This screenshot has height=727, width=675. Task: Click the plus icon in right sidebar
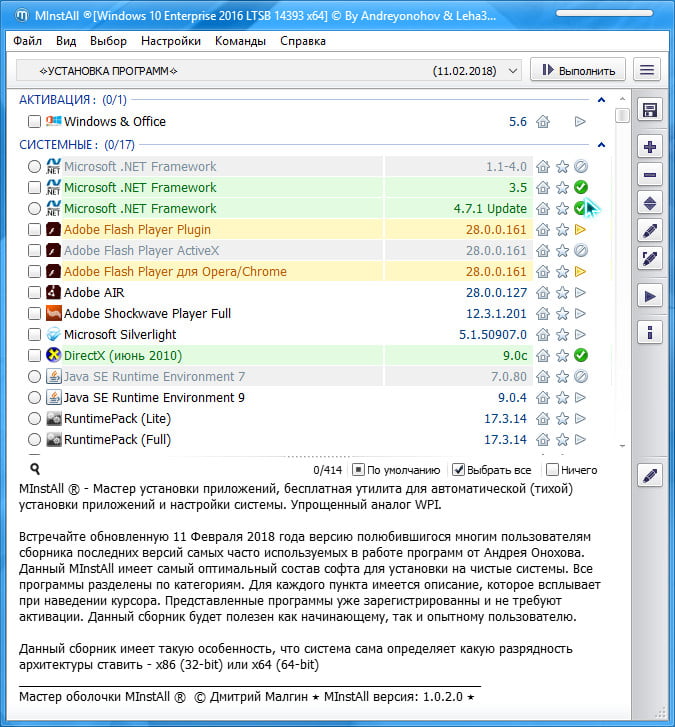point(650,147)
